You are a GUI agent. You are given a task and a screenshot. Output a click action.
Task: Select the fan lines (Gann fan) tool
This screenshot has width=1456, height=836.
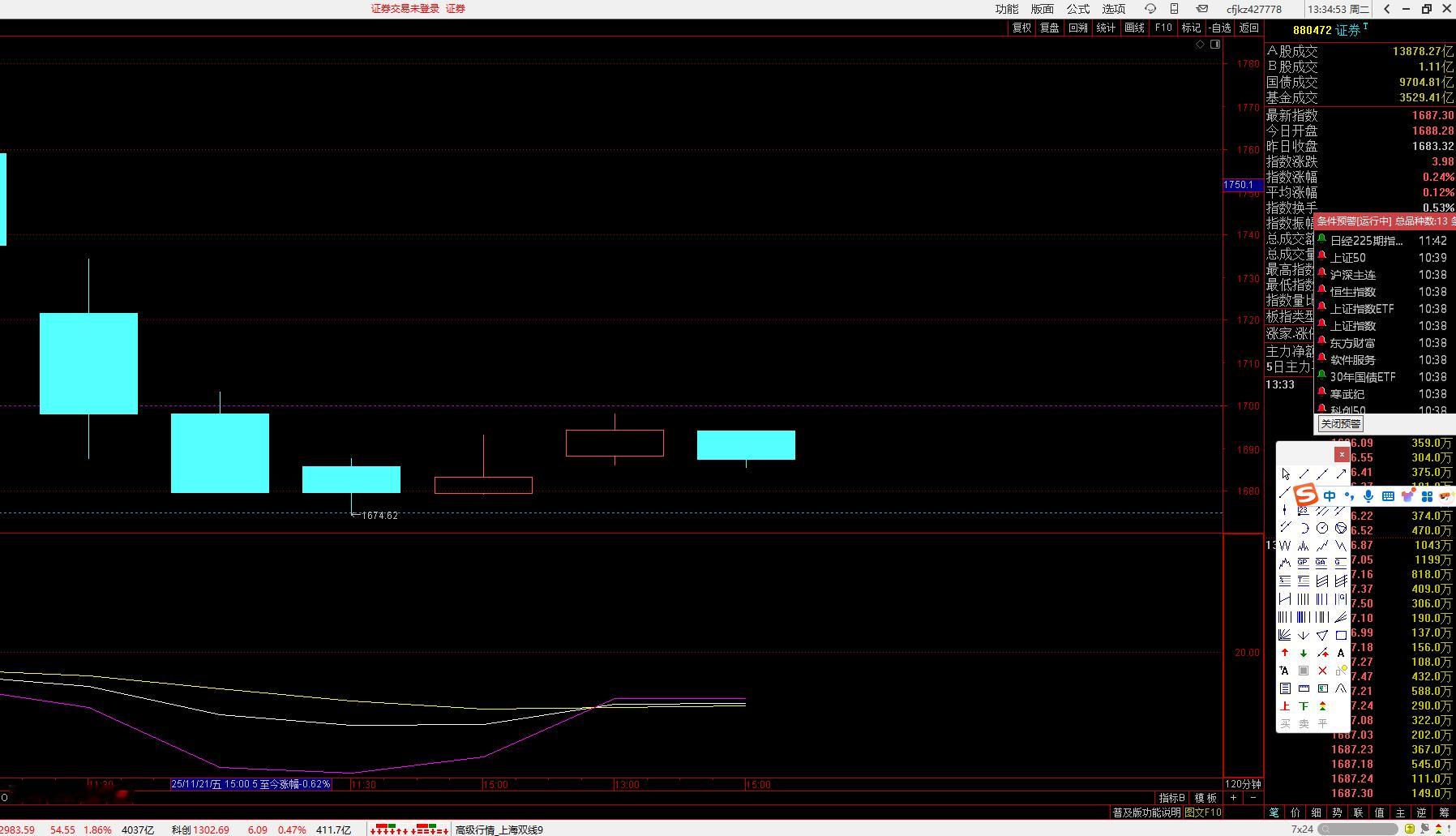click(x=1285, y=635)
